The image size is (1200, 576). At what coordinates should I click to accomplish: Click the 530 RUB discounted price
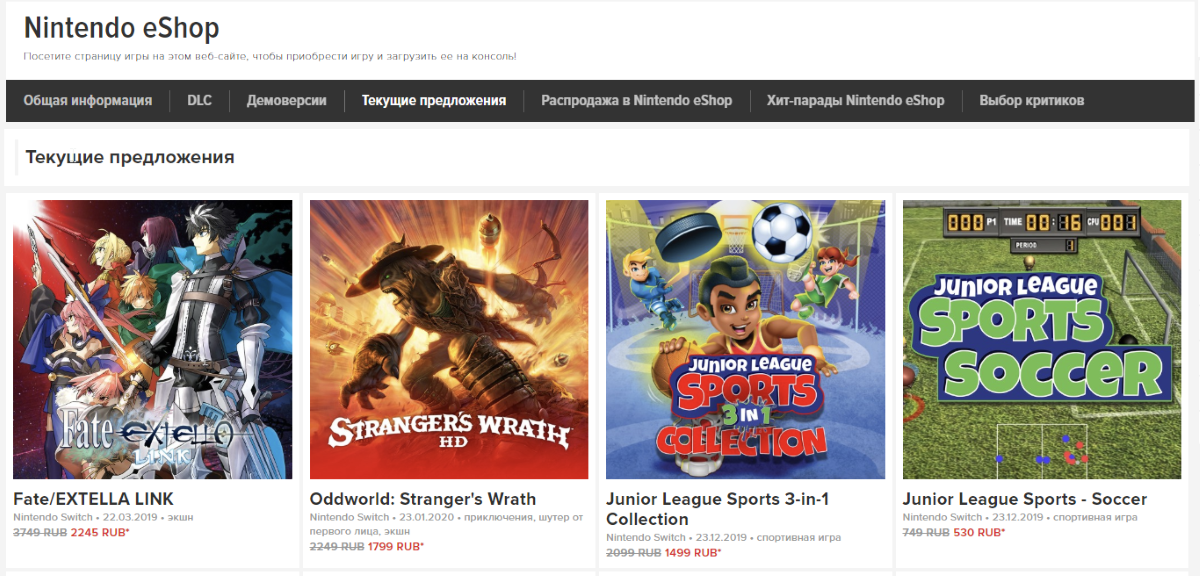point(979,532)
